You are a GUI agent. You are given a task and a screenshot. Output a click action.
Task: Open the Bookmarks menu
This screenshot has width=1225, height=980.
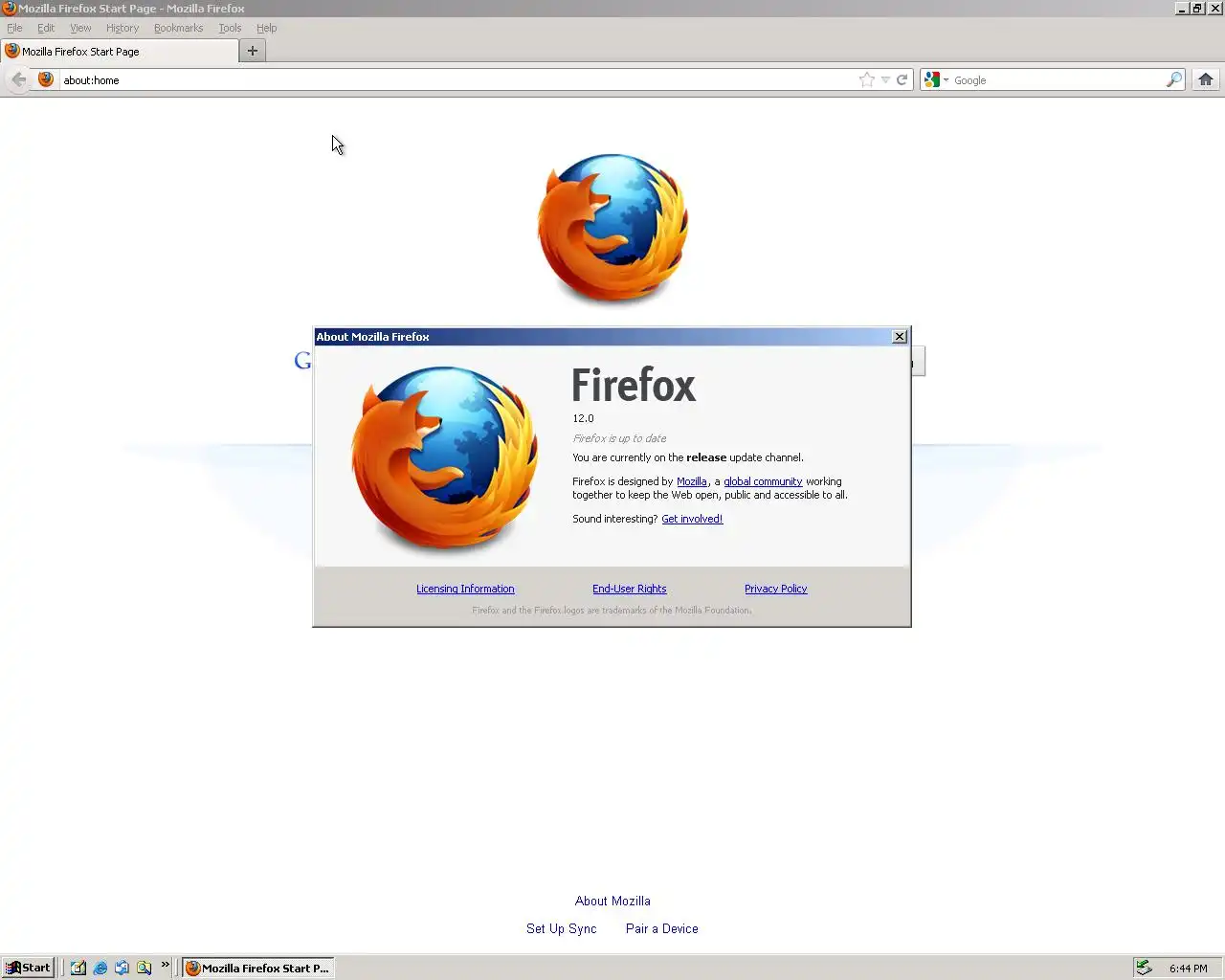[178, 28]
